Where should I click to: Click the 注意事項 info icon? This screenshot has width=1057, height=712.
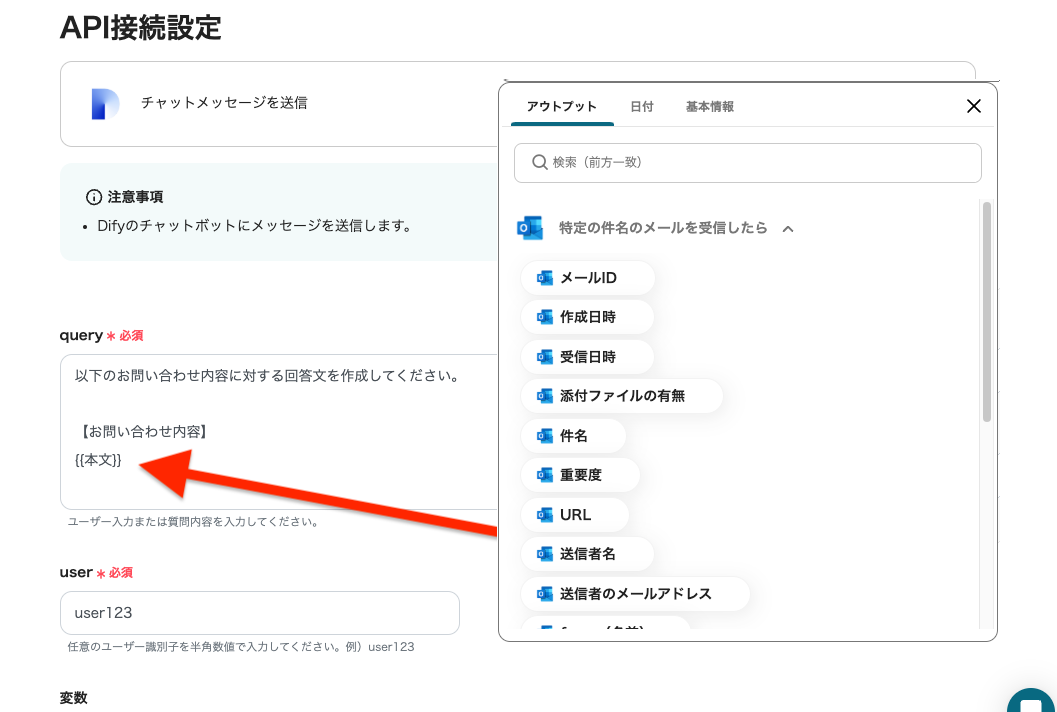pyautogui.click(x=94, y=197)
